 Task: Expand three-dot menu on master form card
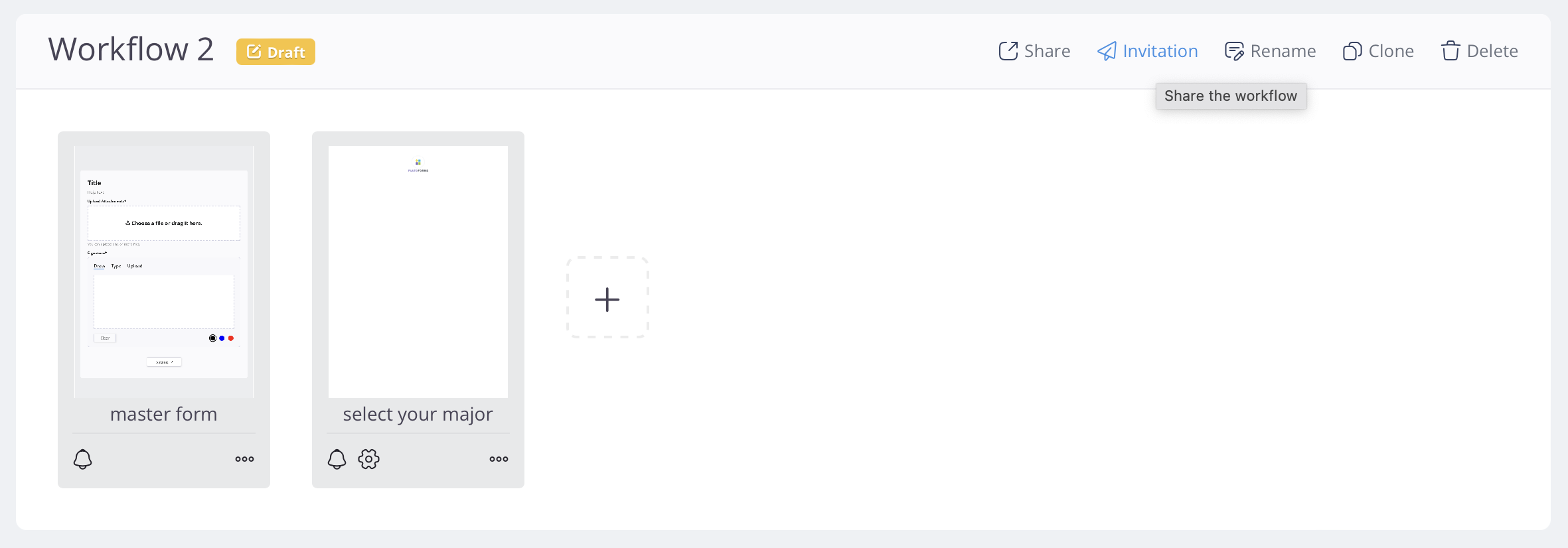tap(244, 459)
